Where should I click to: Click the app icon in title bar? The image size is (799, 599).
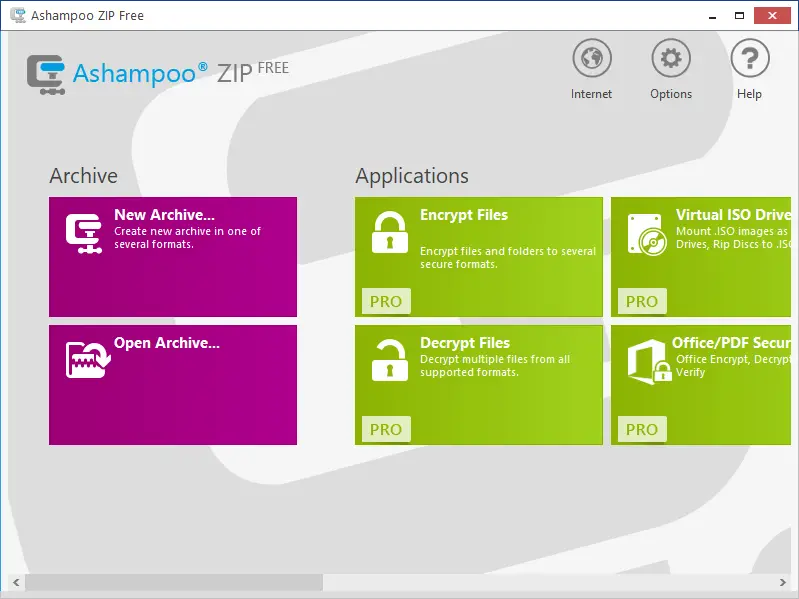(18, 15)
